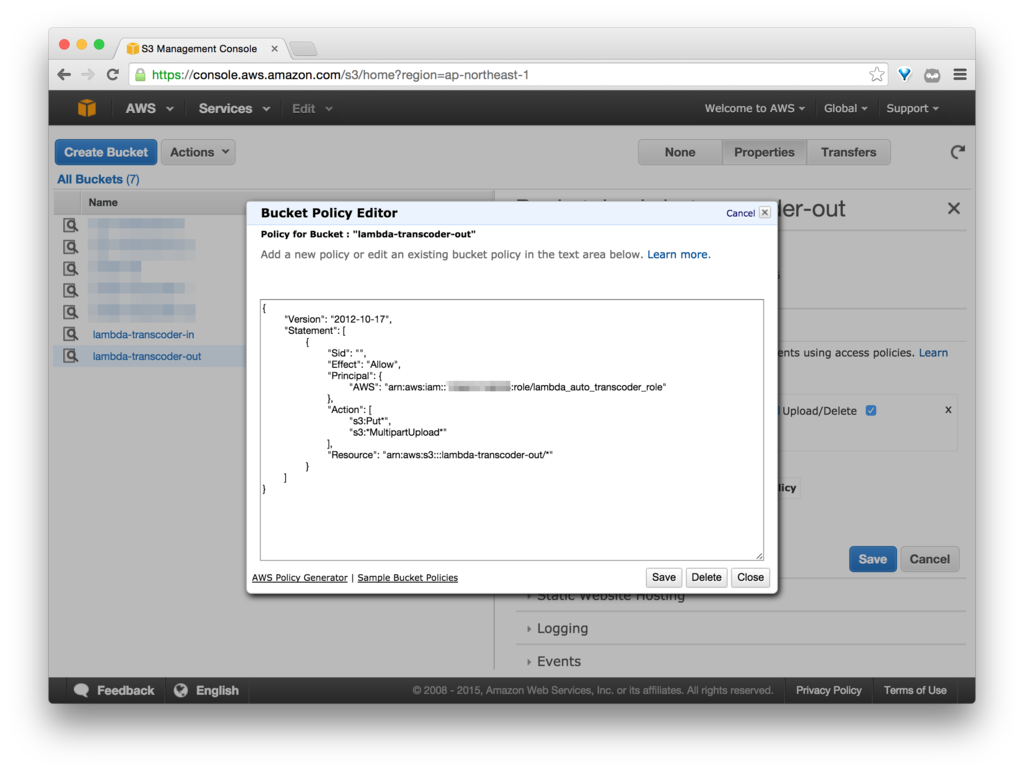
Task: Click Save in the Bucket Policy Editor
Action: pos(664,577)
